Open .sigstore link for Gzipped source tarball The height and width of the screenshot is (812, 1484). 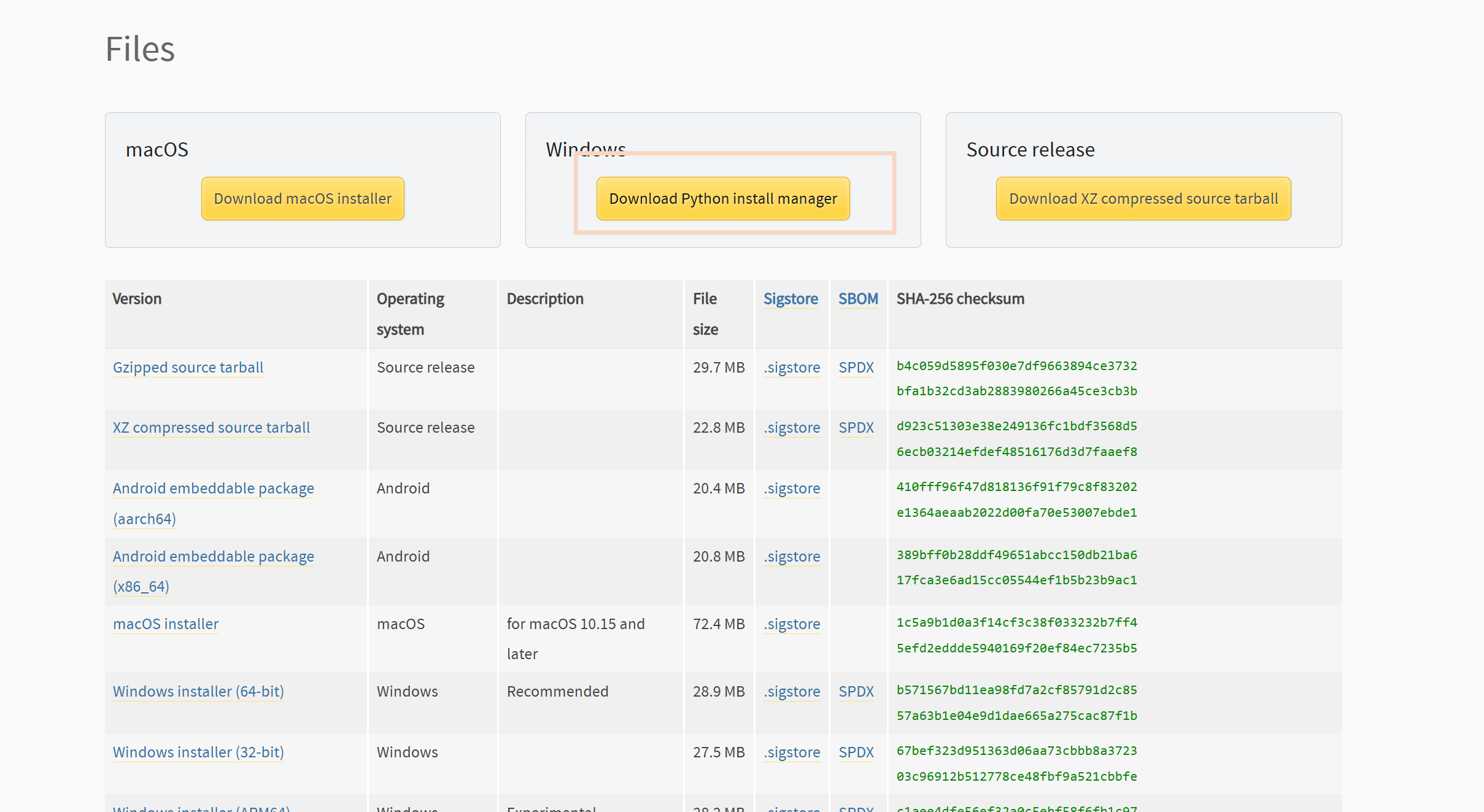(x=792, y=367)
